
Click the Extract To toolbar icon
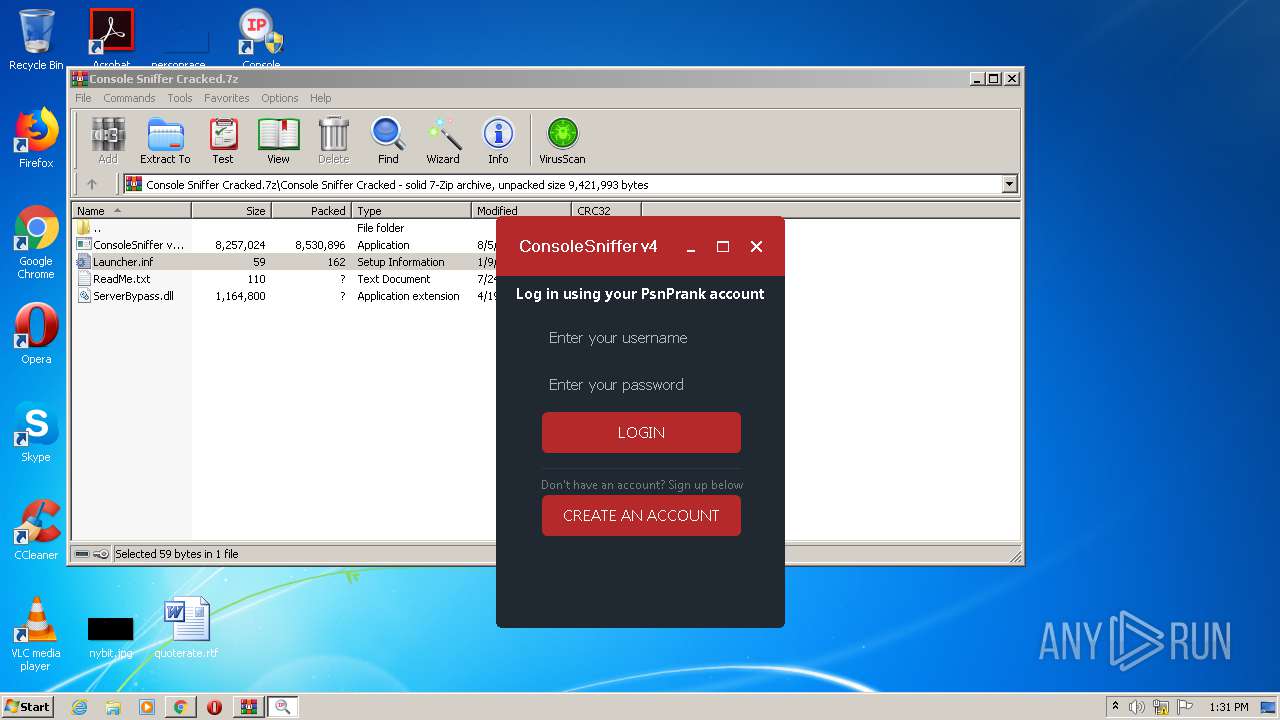165,140
